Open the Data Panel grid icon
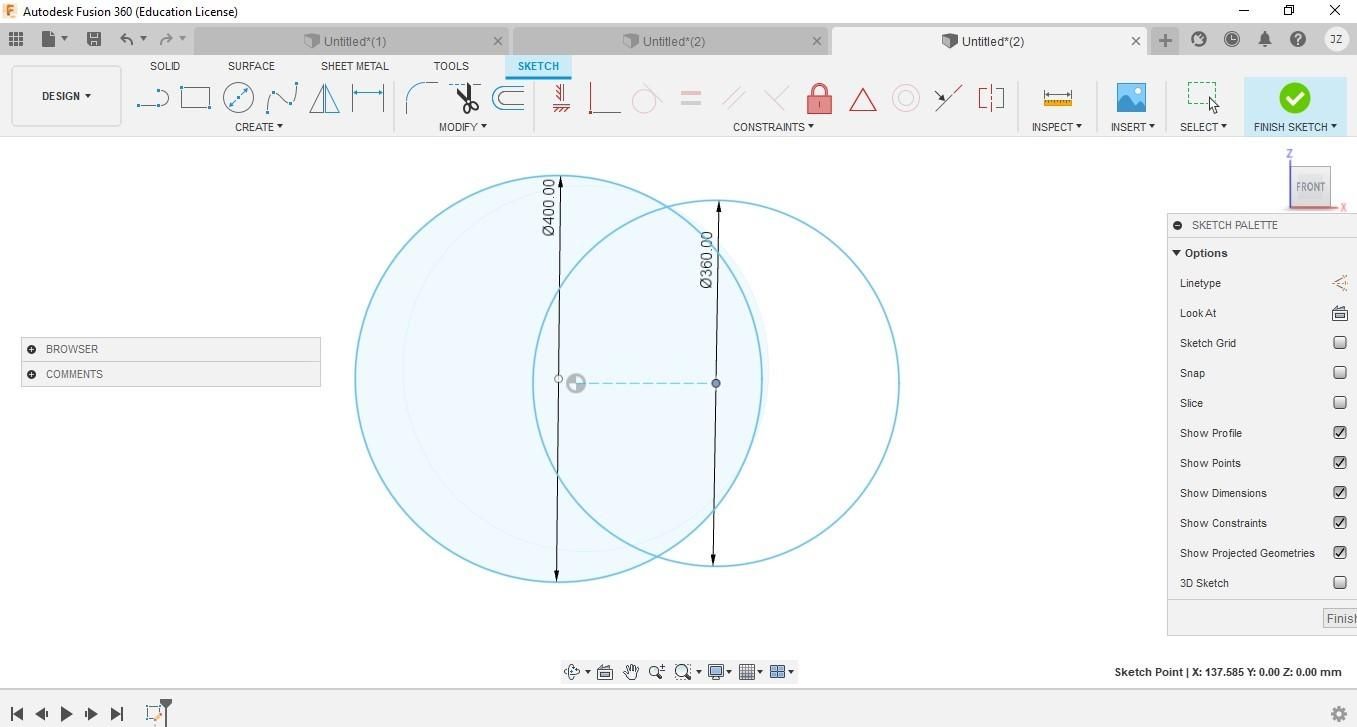1357x727 pixels. pos(16,39)
